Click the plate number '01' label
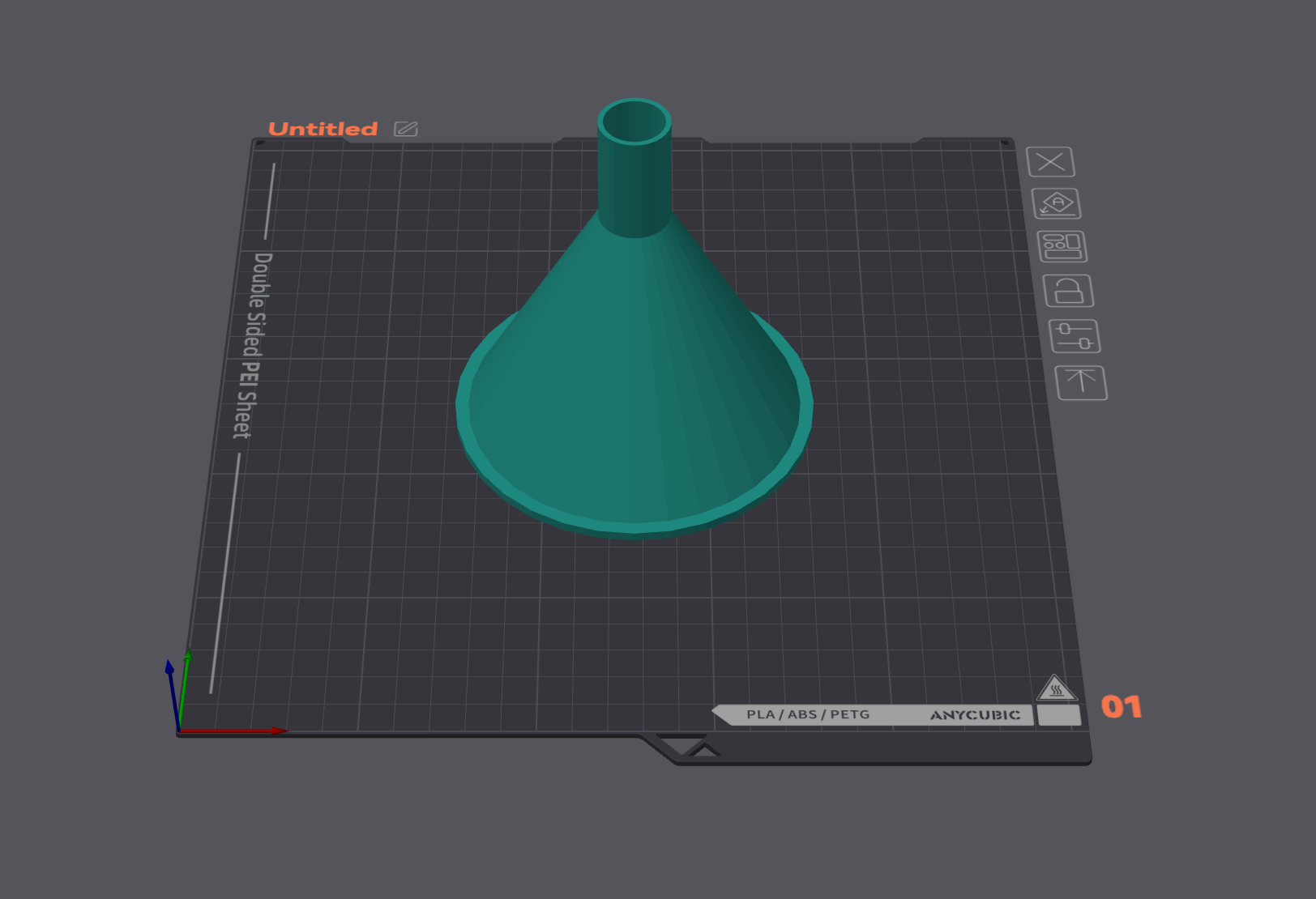This screenshot has height=899, width=1316. coord(1122,707)
